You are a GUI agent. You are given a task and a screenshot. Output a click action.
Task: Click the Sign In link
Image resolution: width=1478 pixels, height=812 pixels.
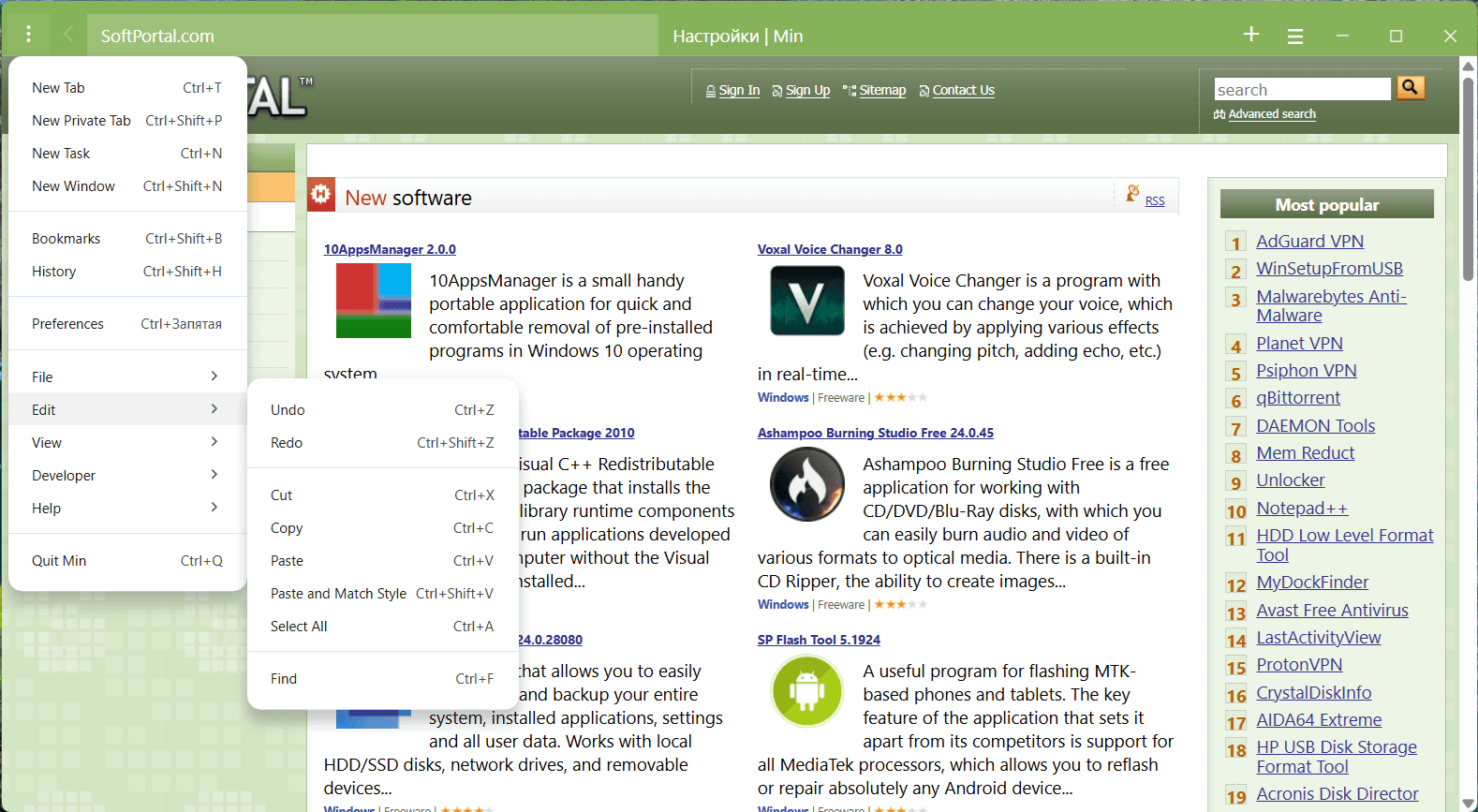coord(739,91)
